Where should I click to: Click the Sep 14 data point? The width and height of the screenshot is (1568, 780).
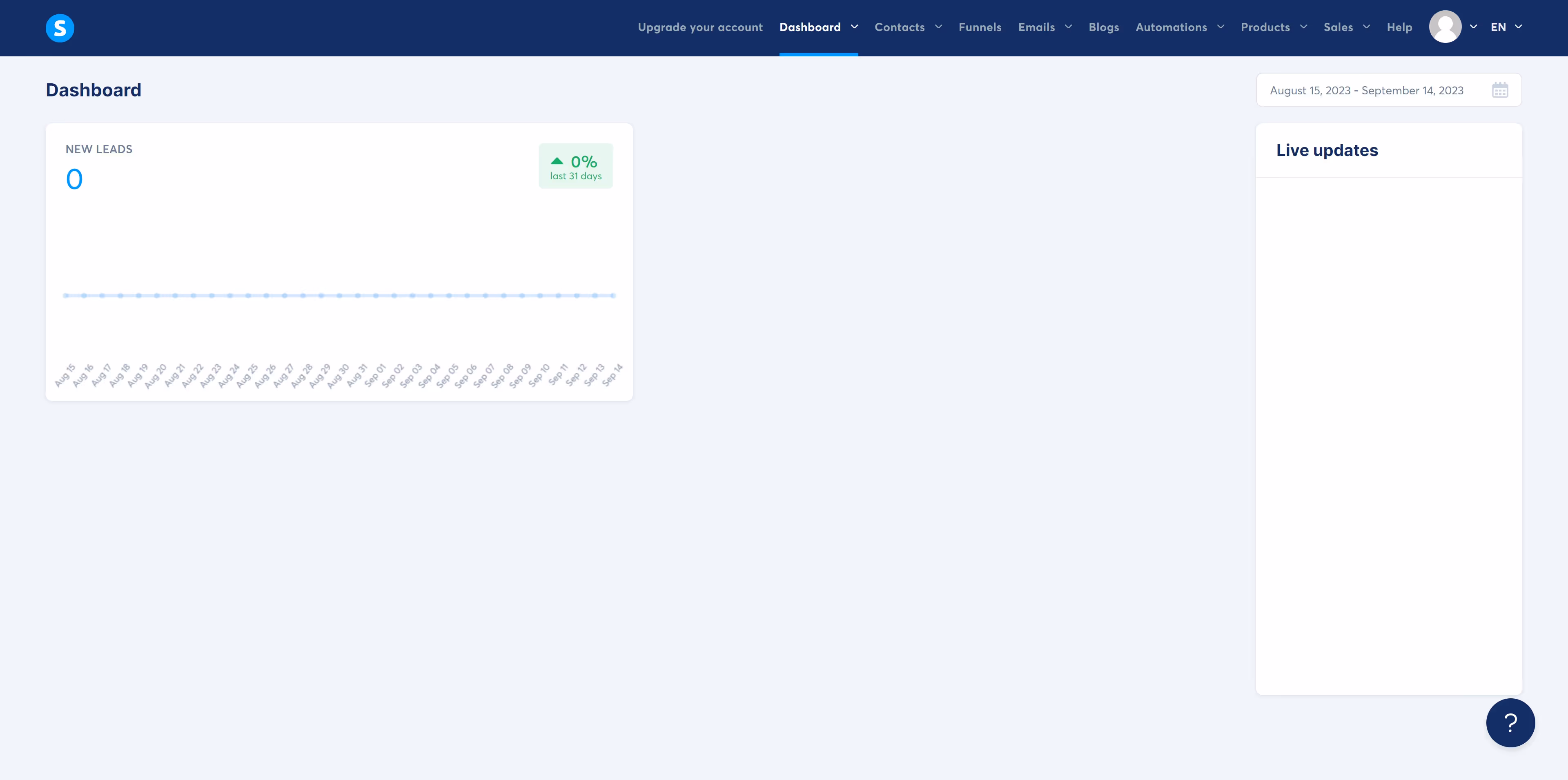[612, 295]
